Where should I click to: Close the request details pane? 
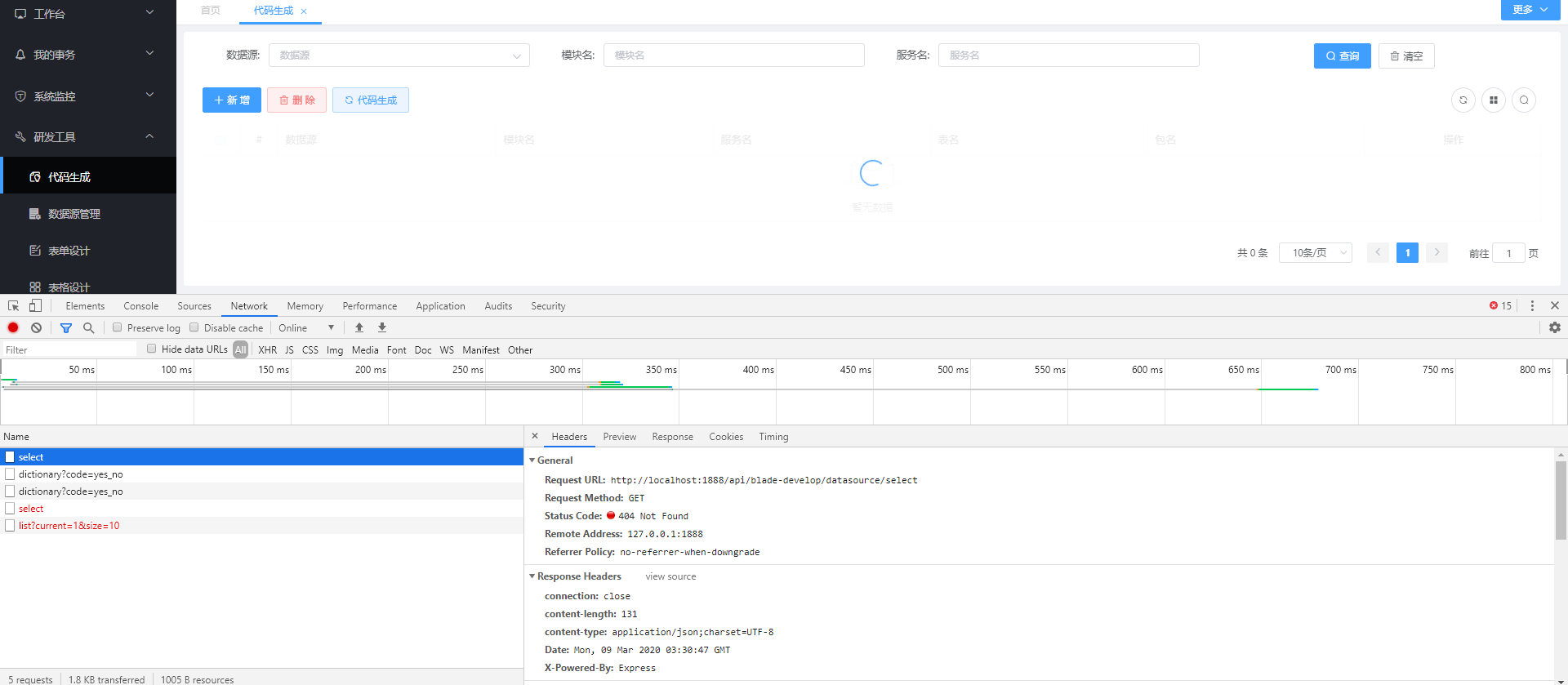(x=535, y=436)
